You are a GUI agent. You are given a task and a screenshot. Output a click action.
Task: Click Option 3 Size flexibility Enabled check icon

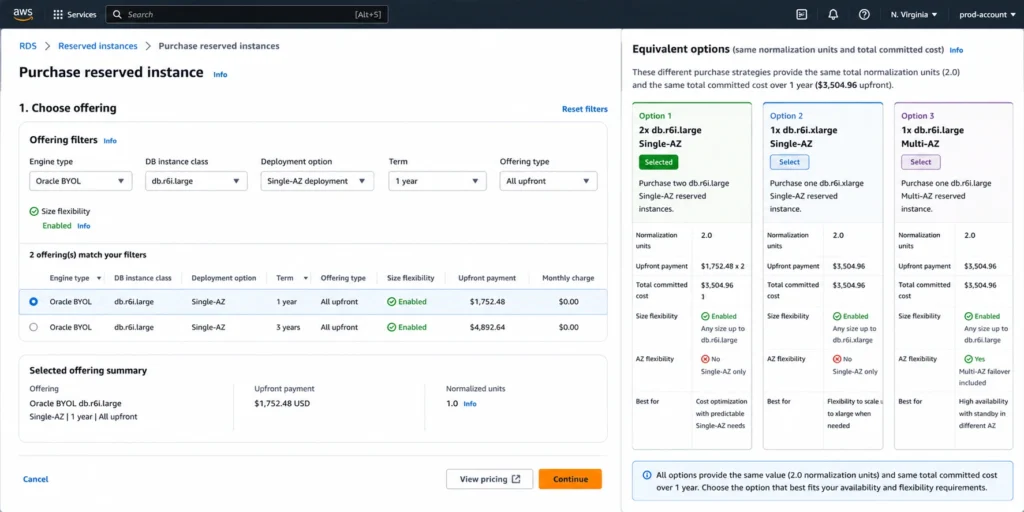[x=968, y=316]
